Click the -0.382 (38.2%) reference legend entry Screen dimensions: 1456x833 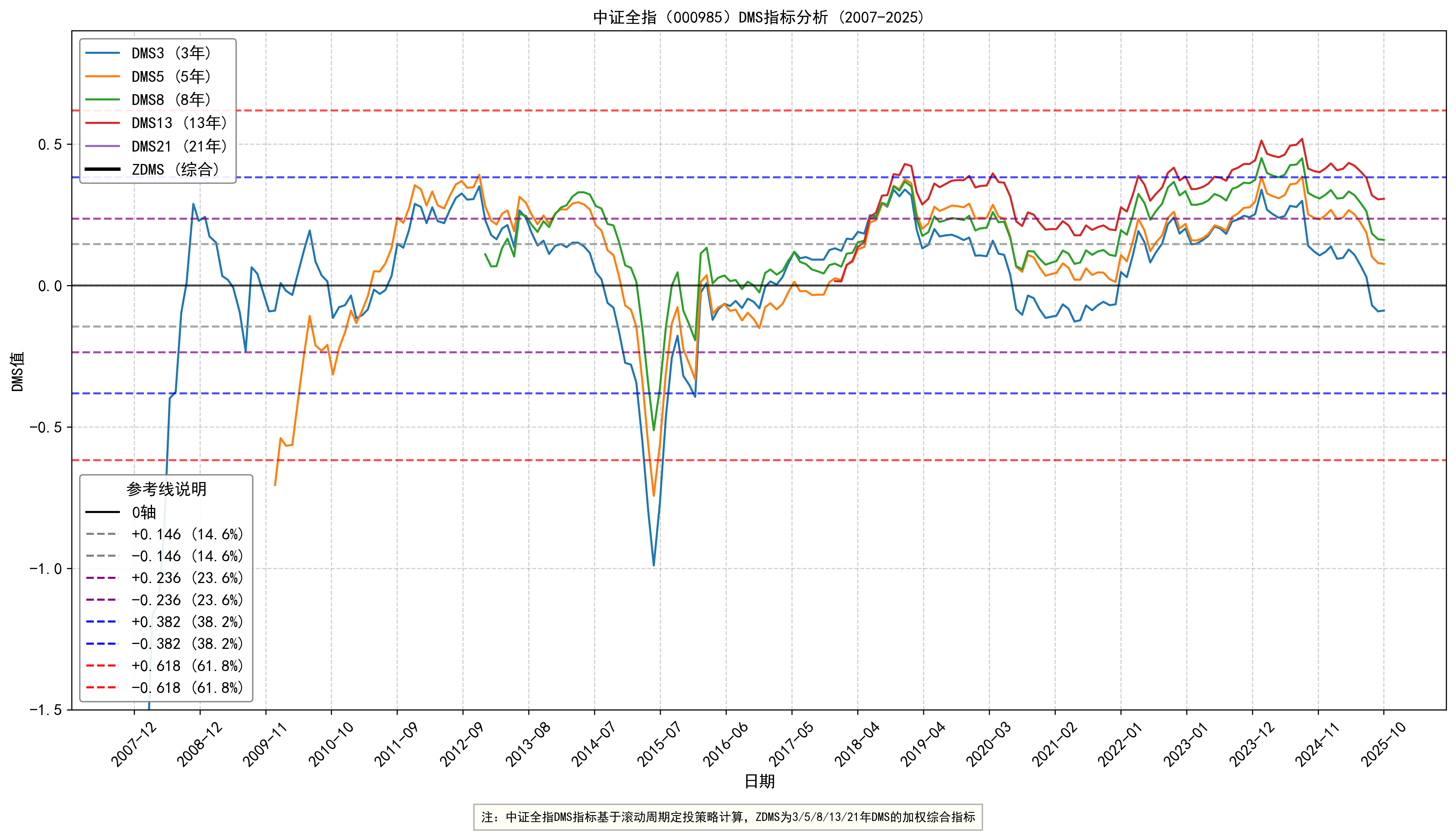187,644
